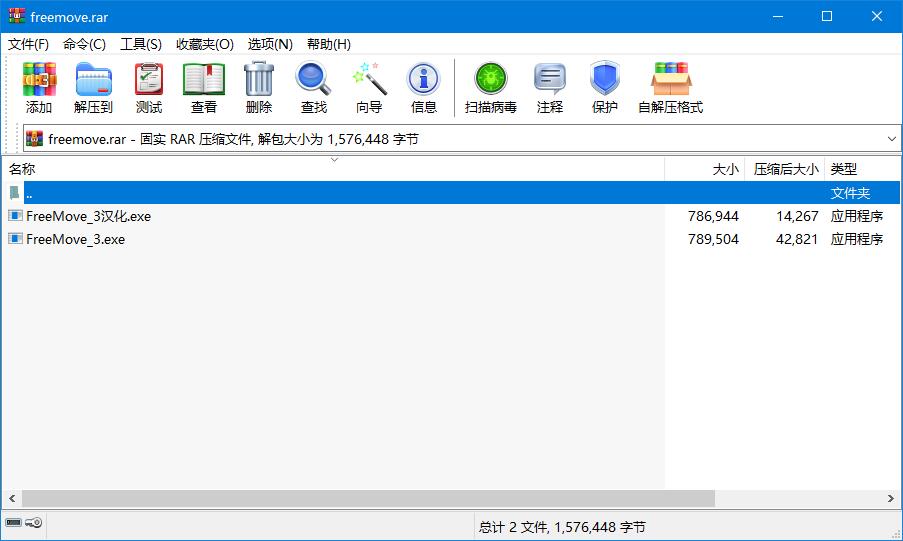The height and width of the screenshot is (541, 903).
Task: Click the scrollbar left arrow
Action: tap(12, 498)
